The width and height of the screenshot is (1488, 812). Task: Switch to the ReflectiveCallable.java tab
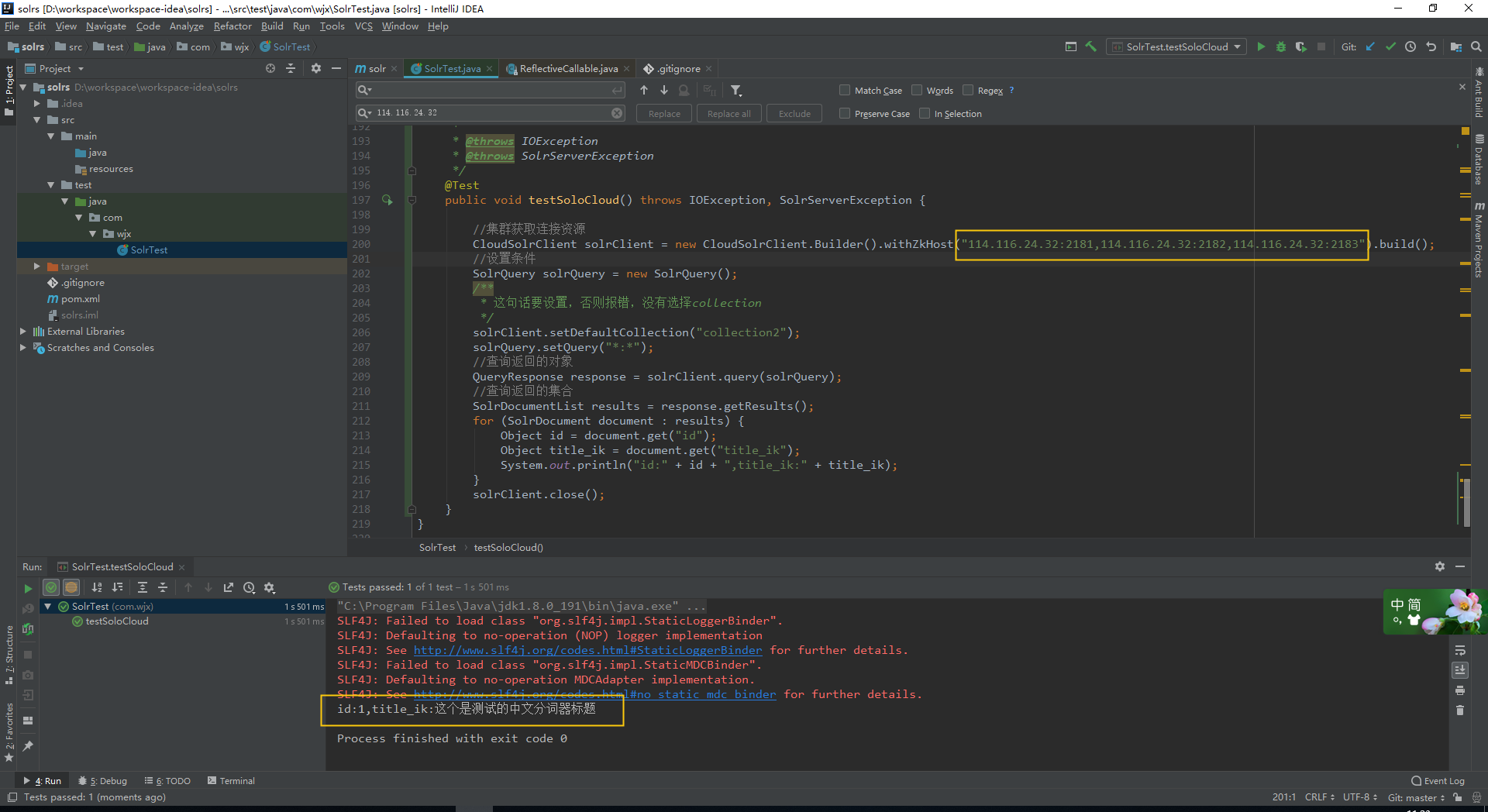[568, 68]
